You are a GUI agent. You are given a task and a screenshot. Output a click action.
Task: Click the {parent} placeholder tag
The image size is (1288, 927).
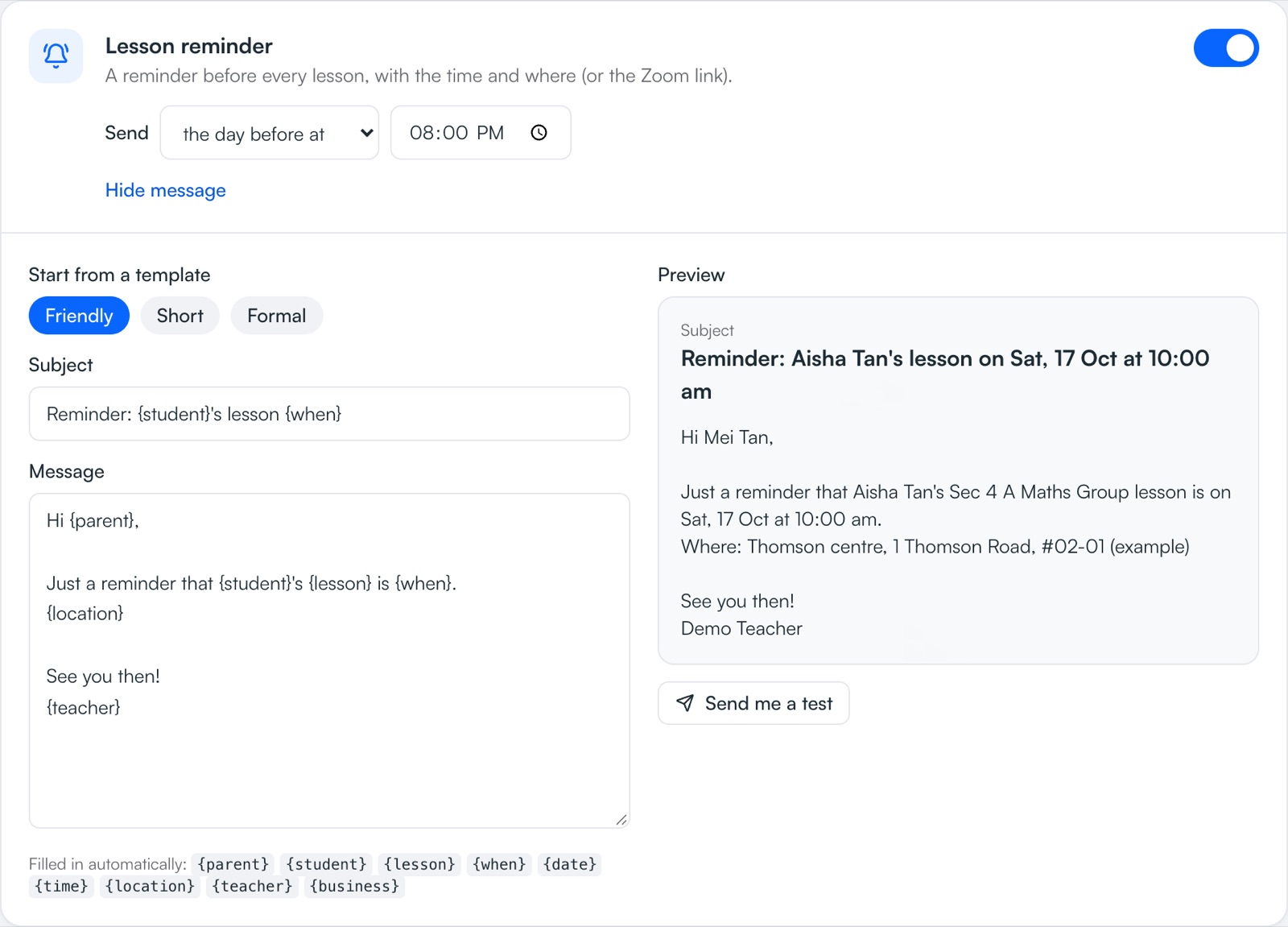pyautogui.click(x=233, y=864)
